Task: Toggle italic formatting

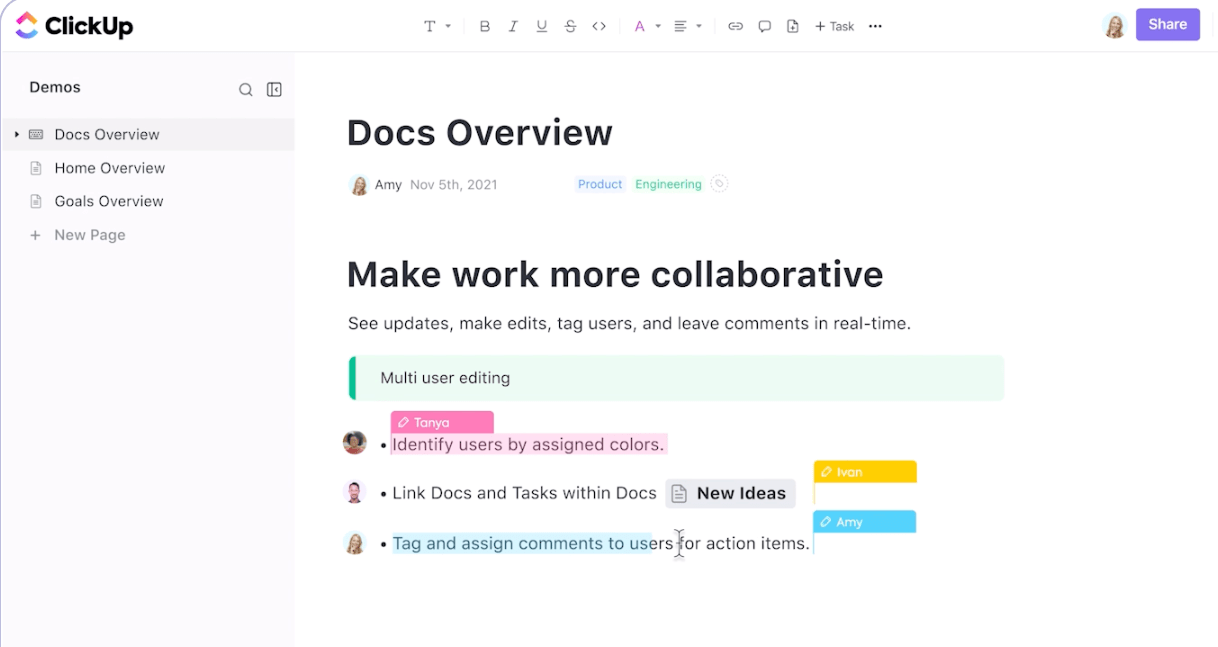Action: click(513, 26)
